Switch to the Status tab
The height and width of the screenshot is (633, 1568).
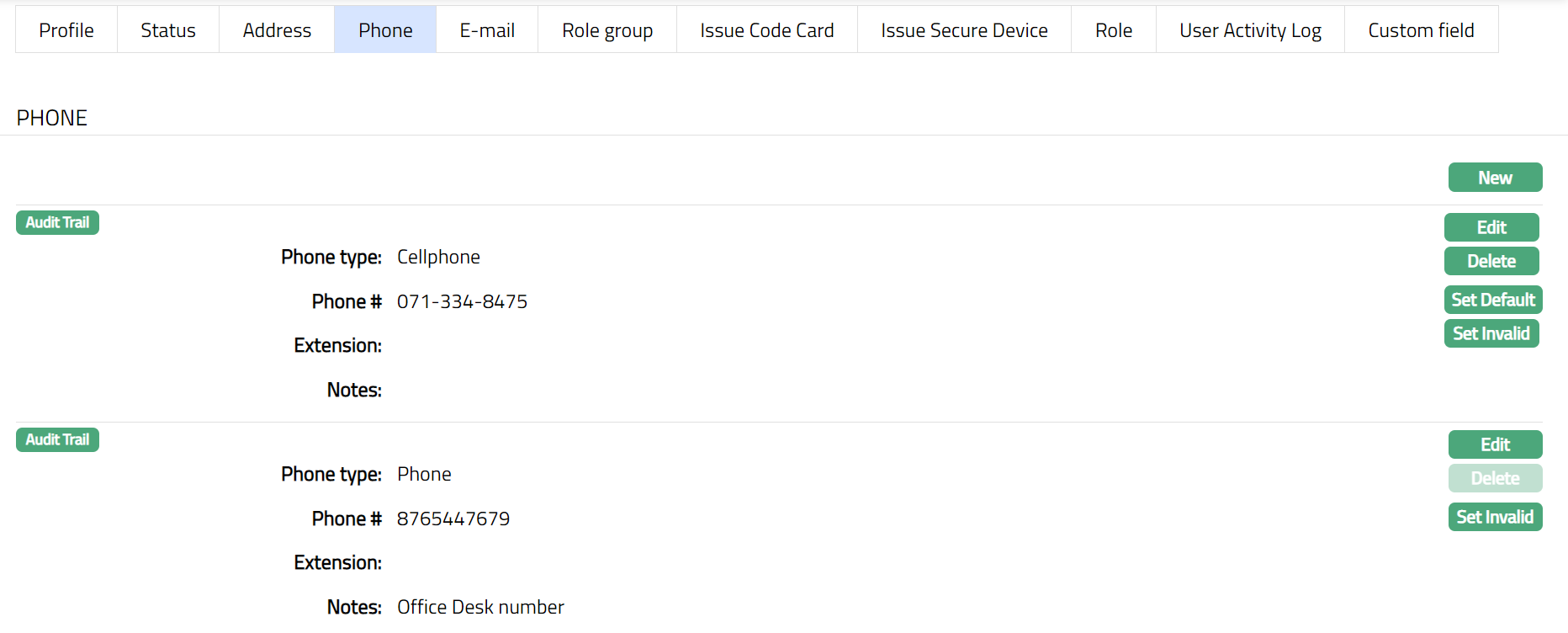click(x=168, y=30)
